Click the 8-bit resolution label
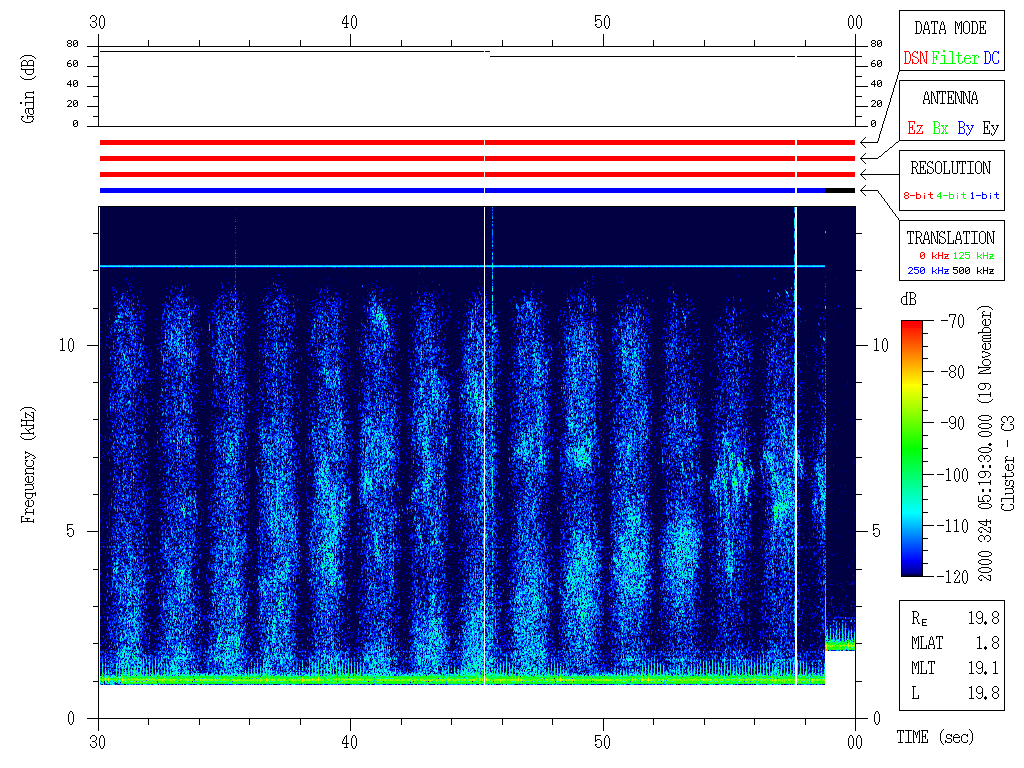 pos(918,196)
